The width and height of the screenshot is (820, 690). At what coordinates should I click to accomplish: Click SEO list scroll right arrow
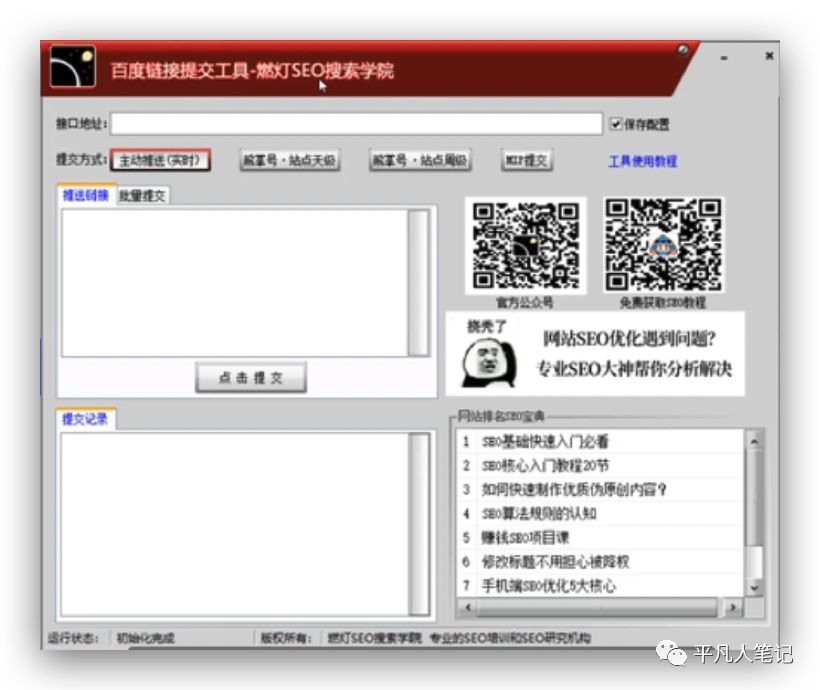[x=733, y=607]
